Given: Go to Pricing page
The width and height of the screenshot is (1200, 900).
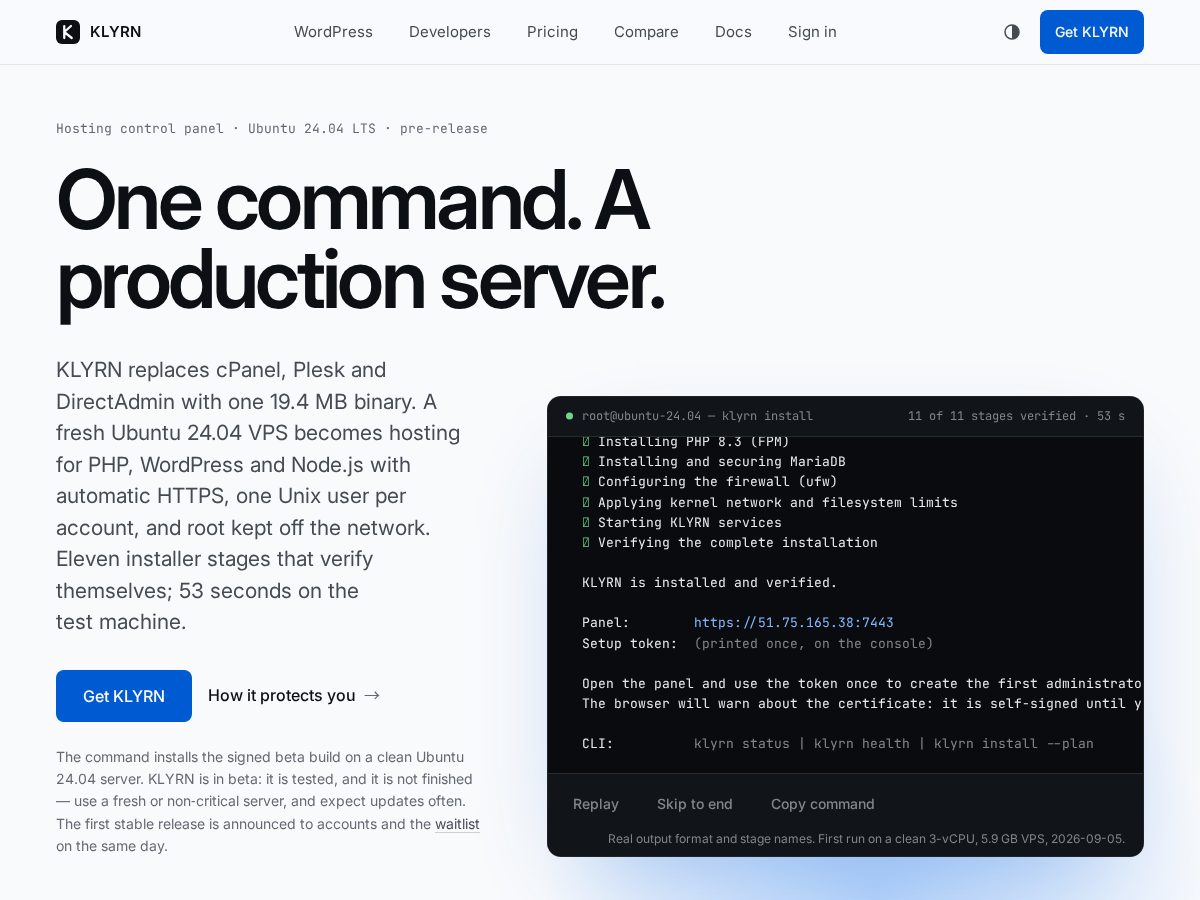Looking at the screenshot, I should point(552,32).
